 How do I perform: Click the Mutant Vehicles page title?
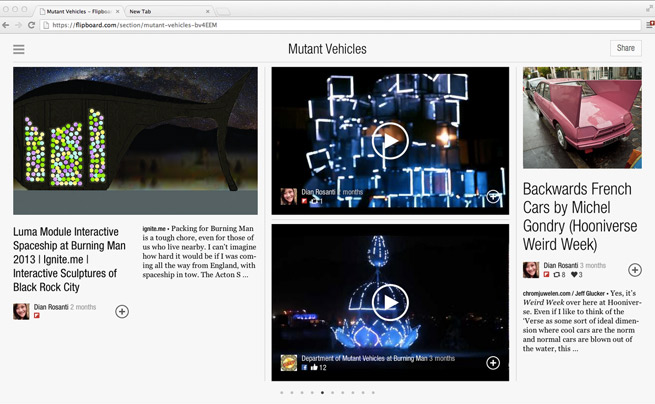tap(327, 49)
